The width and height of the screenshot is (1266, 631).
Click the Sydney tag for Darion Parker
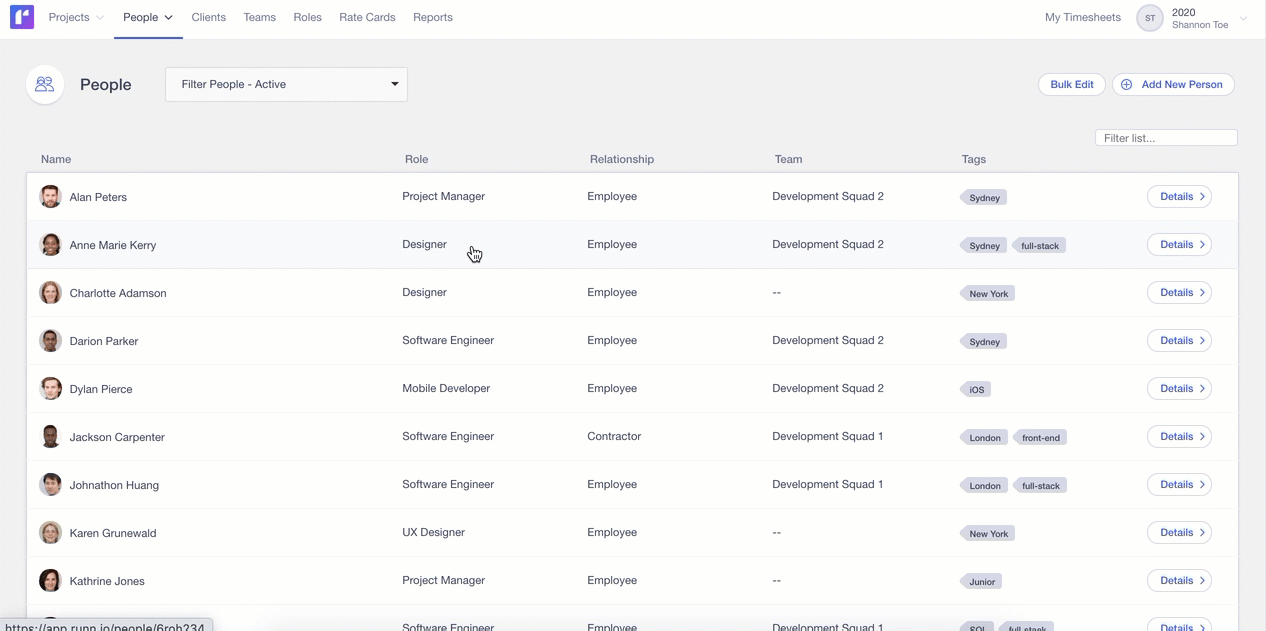[984, 342]
